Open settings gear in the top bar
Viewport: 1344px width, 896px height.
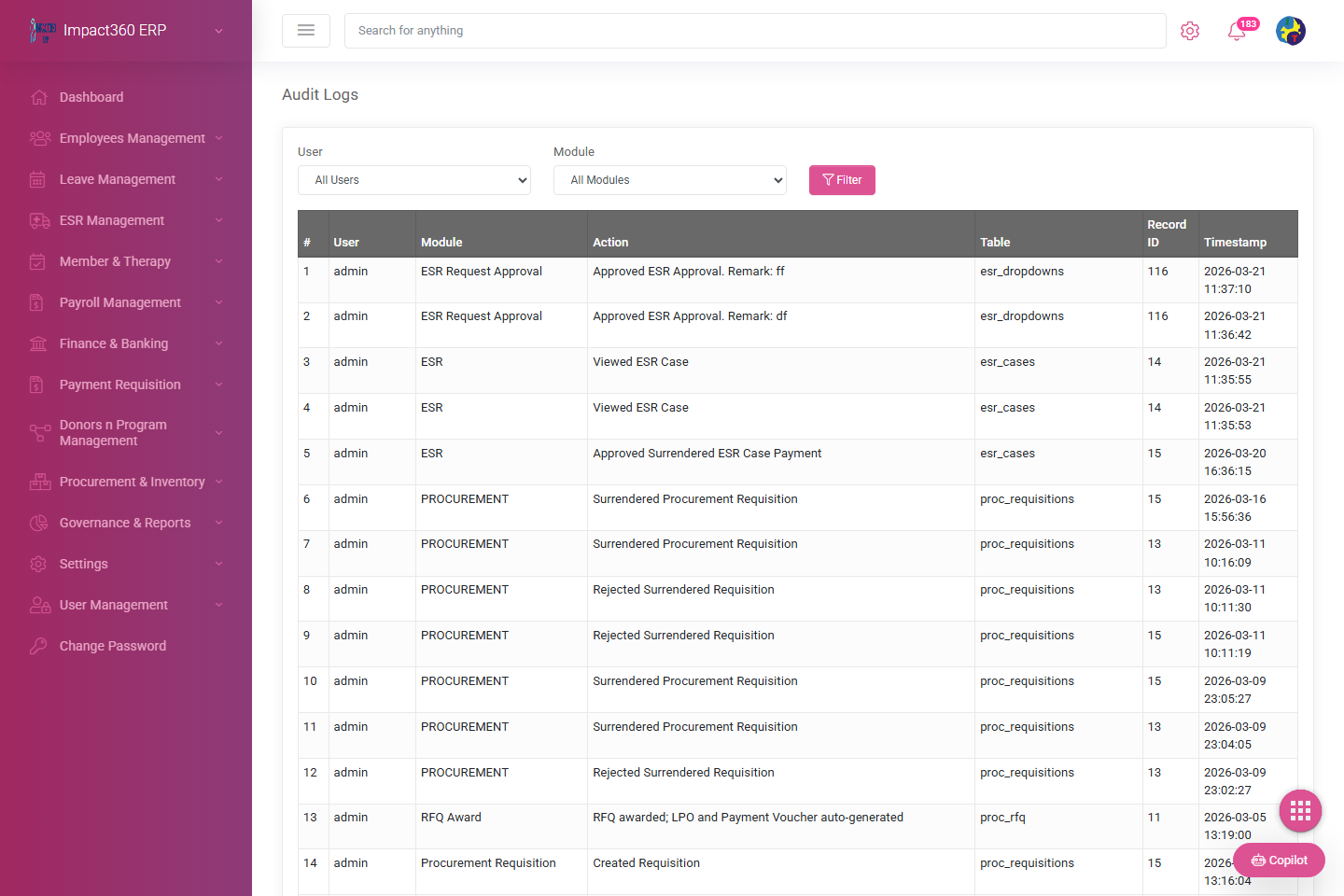1190,31
